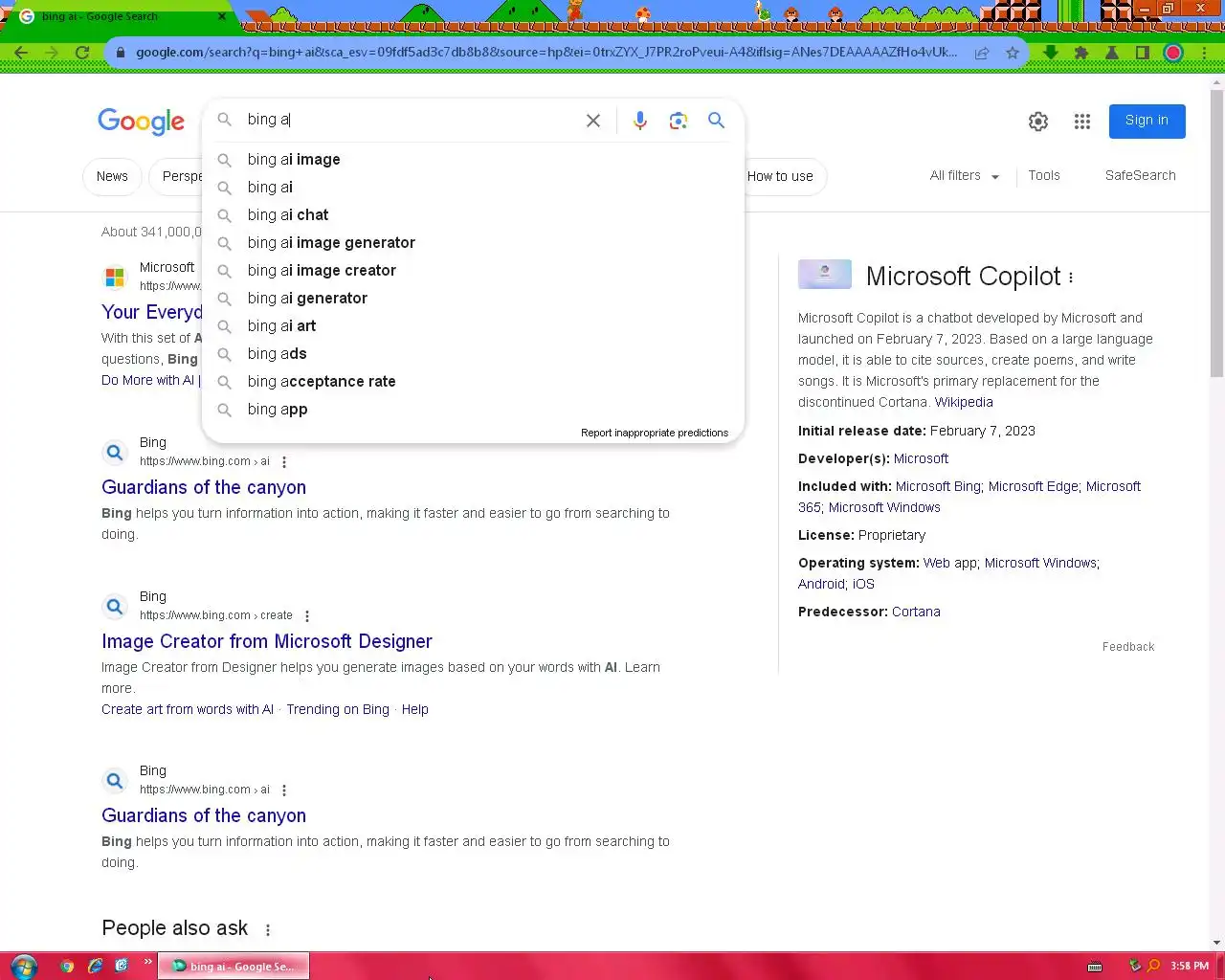Click the browser address bar URL
Viewport: 1225px width, 980px height.
point(546,53)
